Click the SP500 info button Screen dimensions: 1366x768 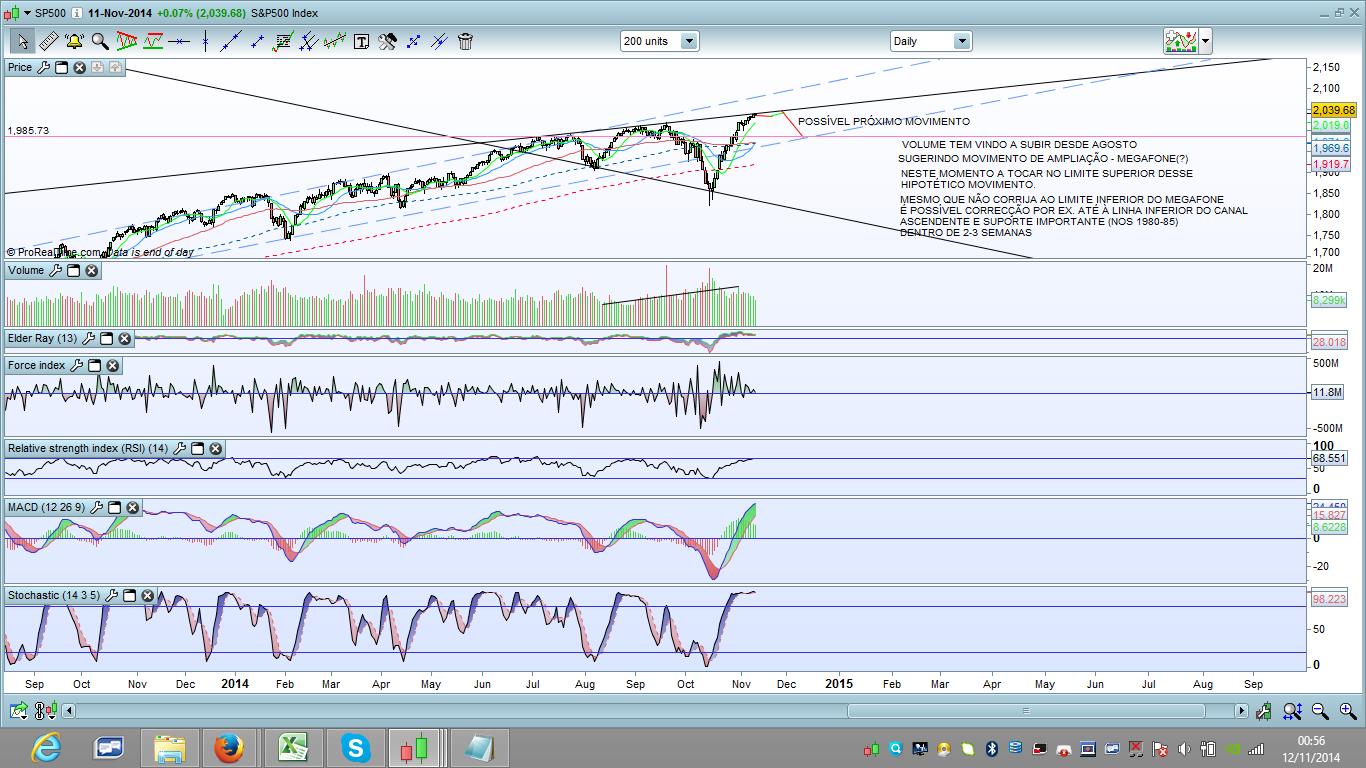point(77,13)
